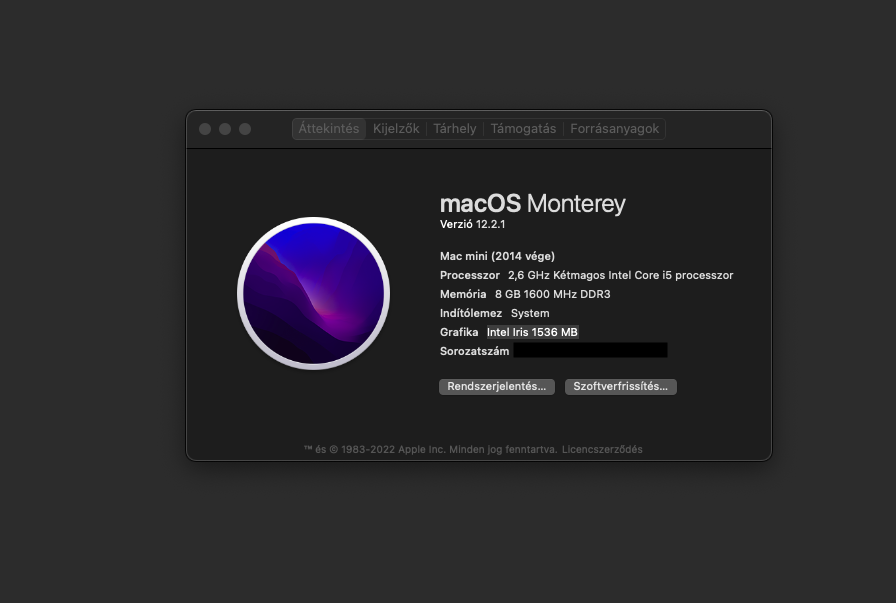Click the Memória label
The height and width of the screenshot is (603, 896).
click(463, 294)
